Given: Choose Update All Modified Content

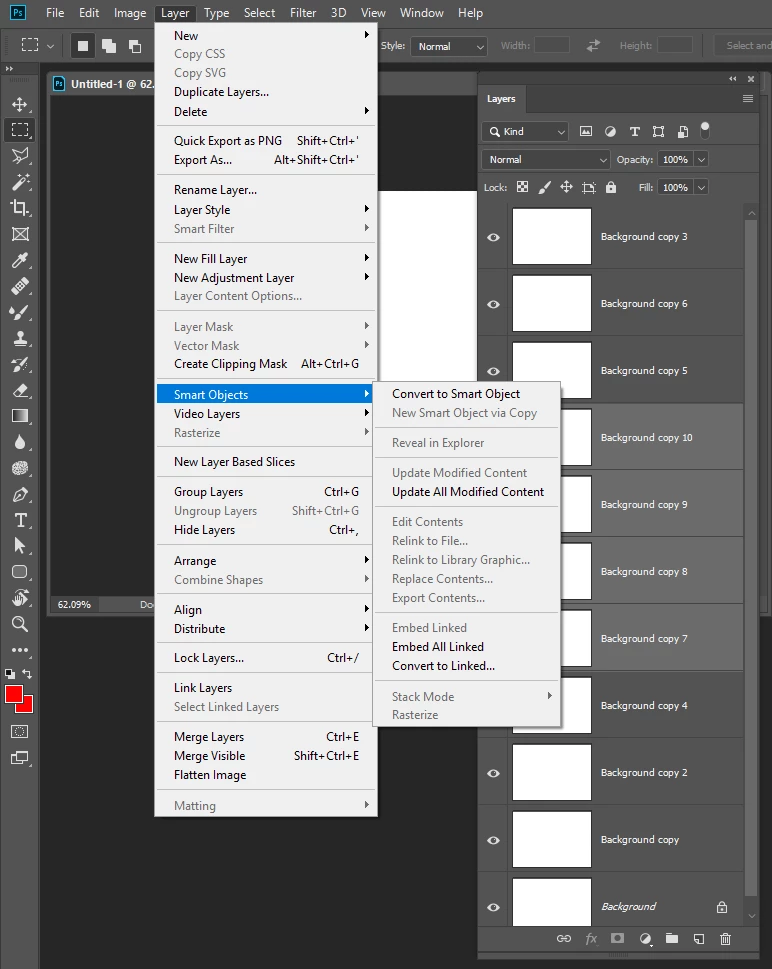Looking at the screenshot, I should click(467, 492).
